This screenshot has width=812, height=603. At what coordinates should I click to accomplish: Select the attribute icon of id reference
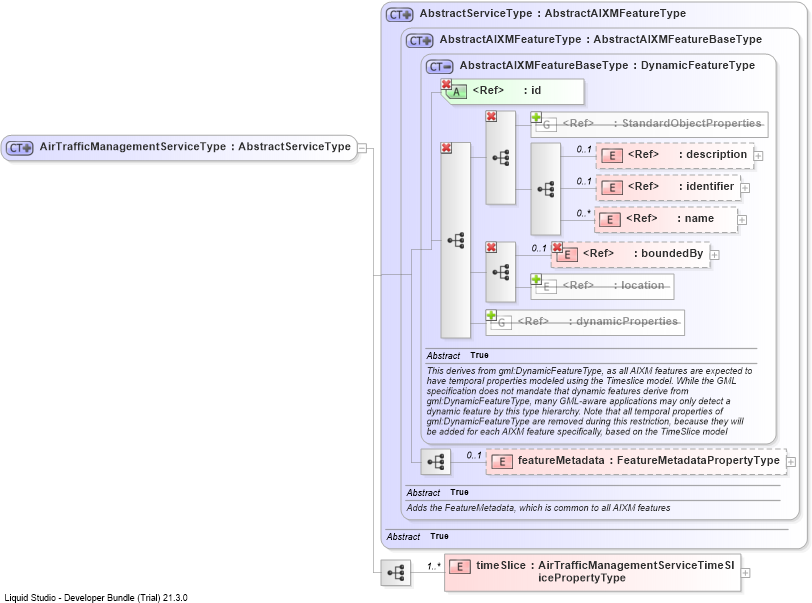tap(456, 92)
